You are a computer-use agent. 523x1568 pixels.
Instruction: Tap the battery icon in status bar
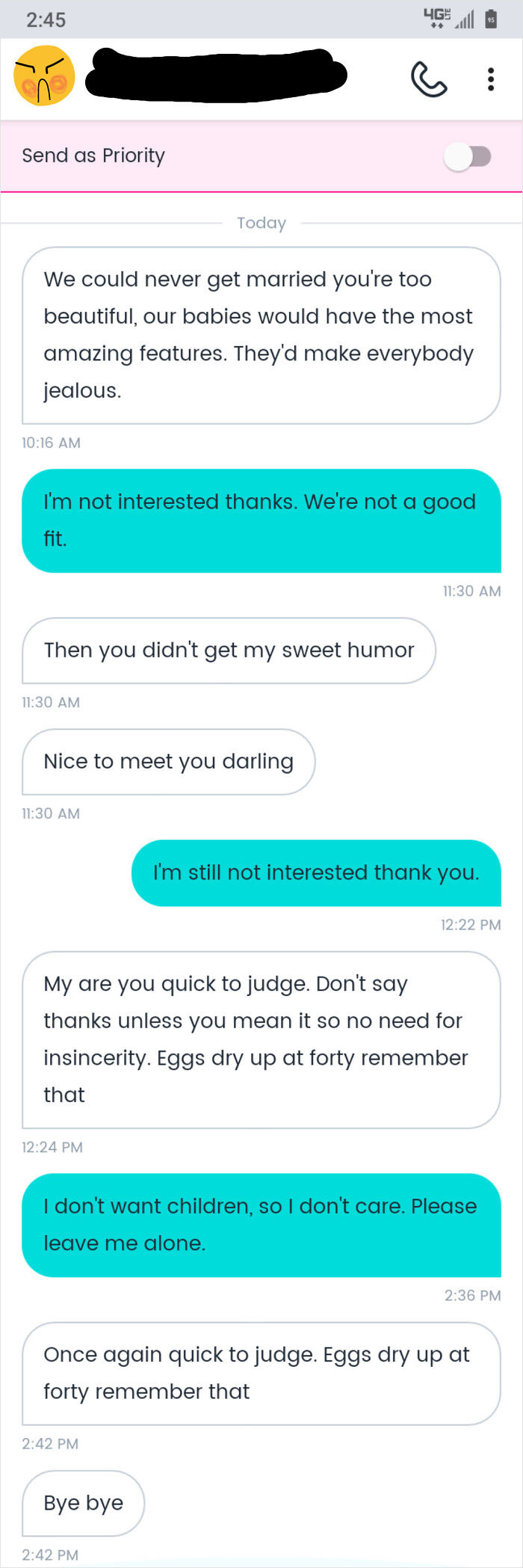491,19
